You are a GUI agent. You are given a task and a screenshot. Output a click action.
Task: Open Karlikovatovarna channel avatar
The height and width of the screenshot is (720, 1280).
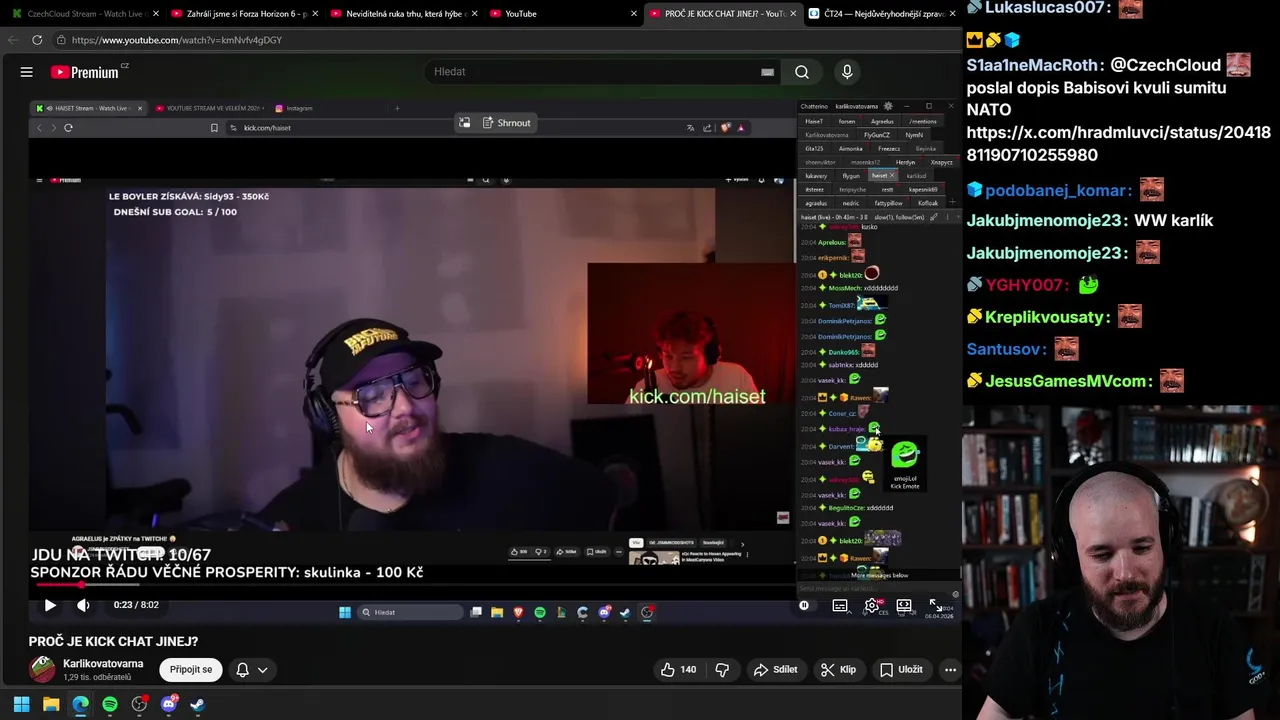pyautogui.click(x=42, y=669)
